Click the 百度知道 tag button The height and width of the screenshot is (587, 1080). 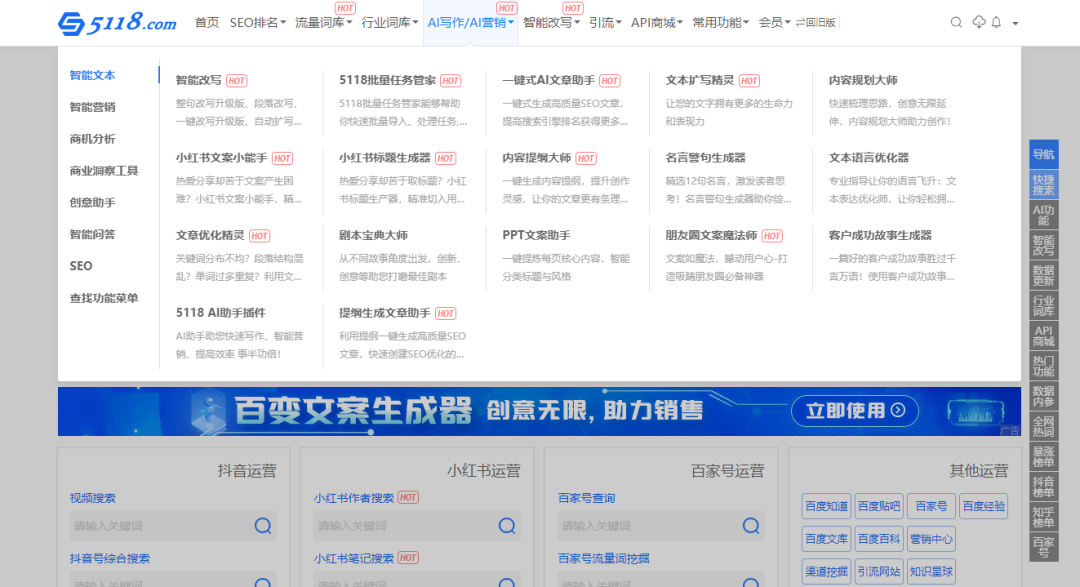(x=827, y=506)
